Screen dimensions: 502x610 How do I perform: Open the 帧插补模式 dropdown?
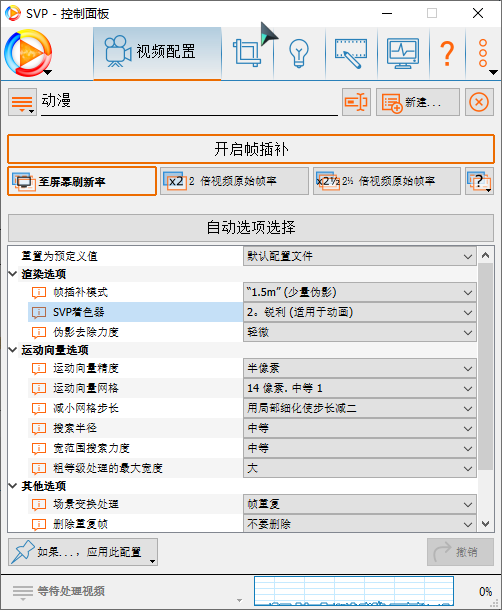point(360,292)
